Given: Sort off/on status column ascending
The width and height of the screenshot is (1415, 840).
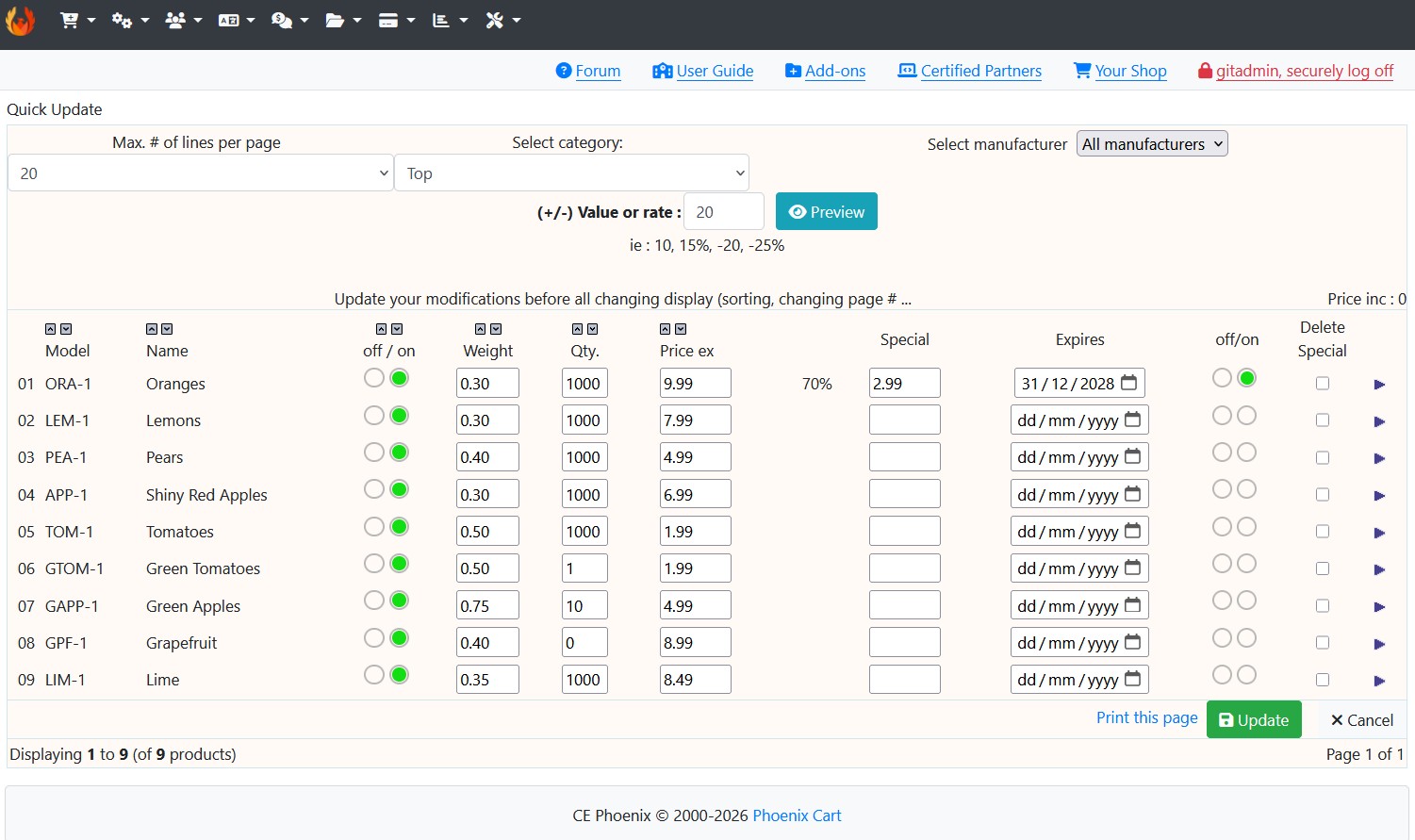Looking at the screenshot, I should [382, 329].
